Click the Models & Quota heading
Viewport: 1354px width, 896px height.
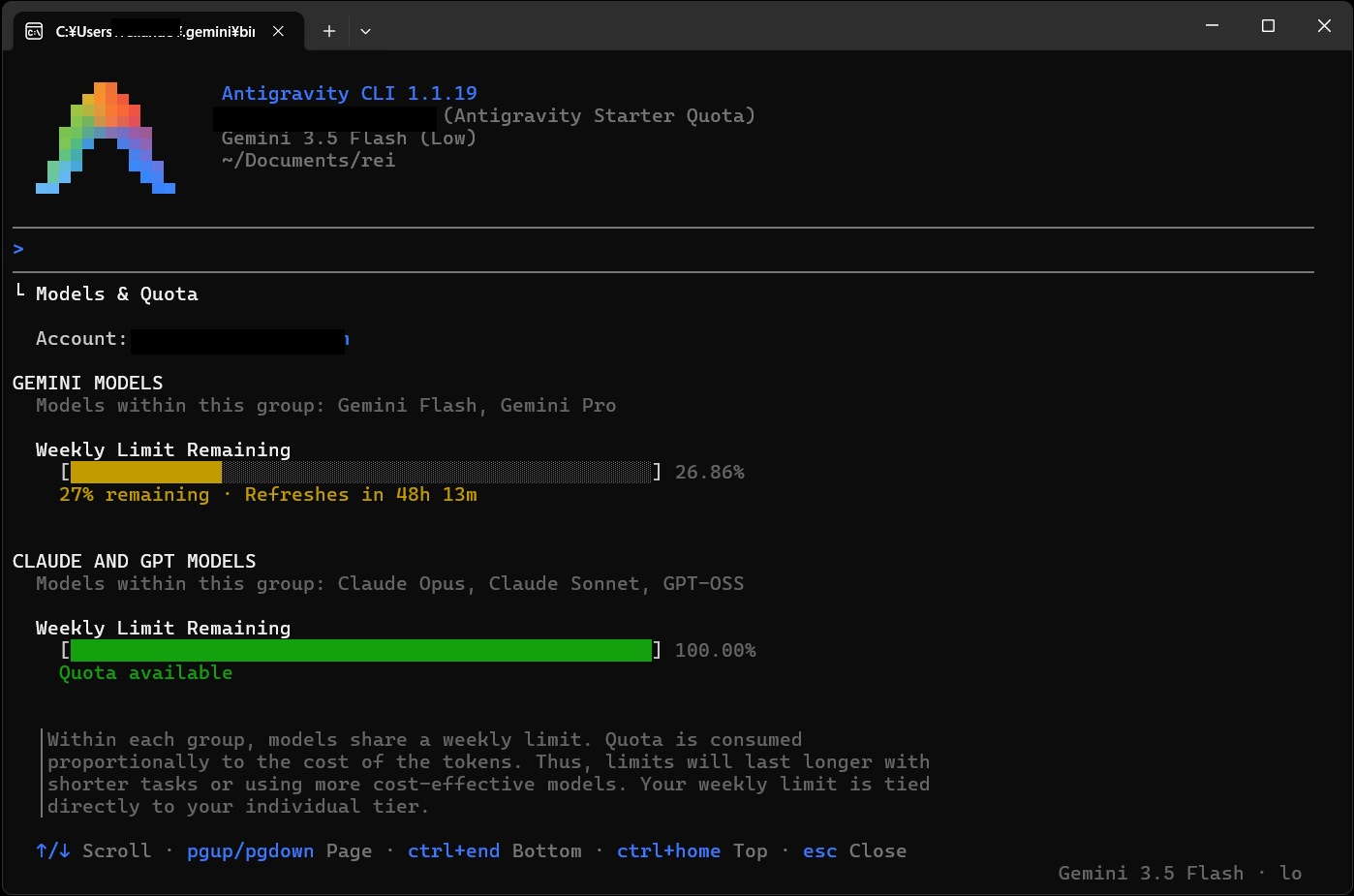point(117,294)
